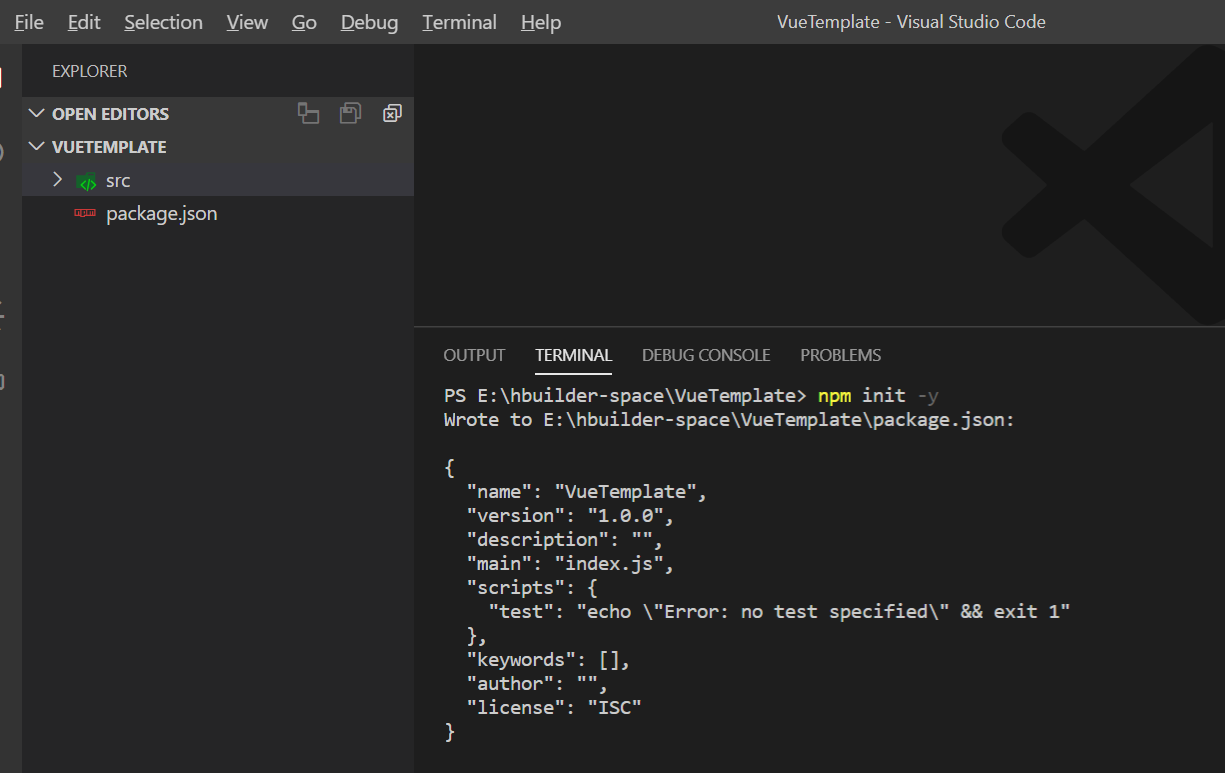Switch to the PROBLEMS panel tab
1225x773 pixels.
841,355
